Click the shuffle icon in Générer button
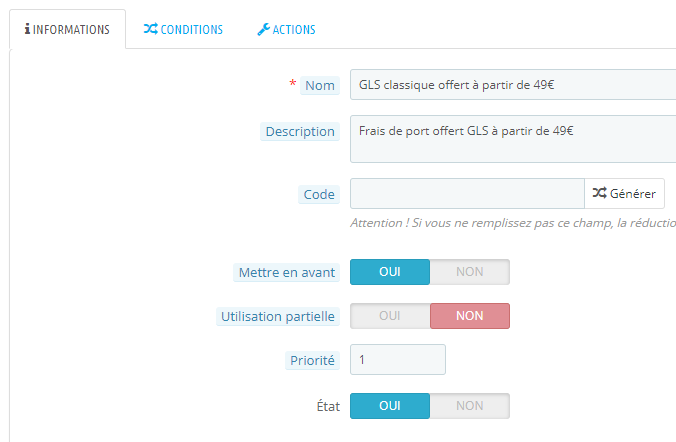Viewport: 676px width, 442px height. pos(599,193)
